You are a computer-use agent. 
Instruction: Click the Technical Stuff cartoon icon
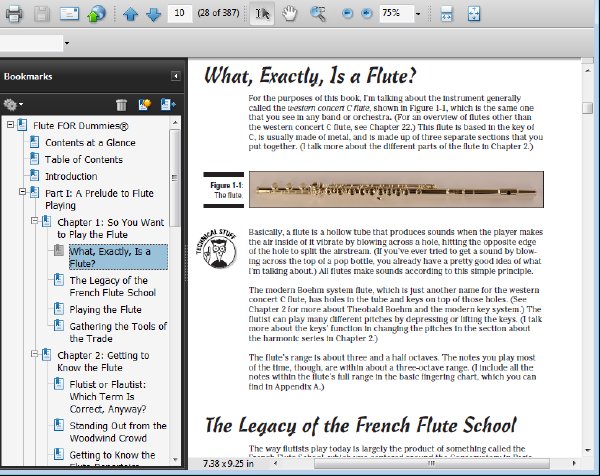[x=216, y=249]
